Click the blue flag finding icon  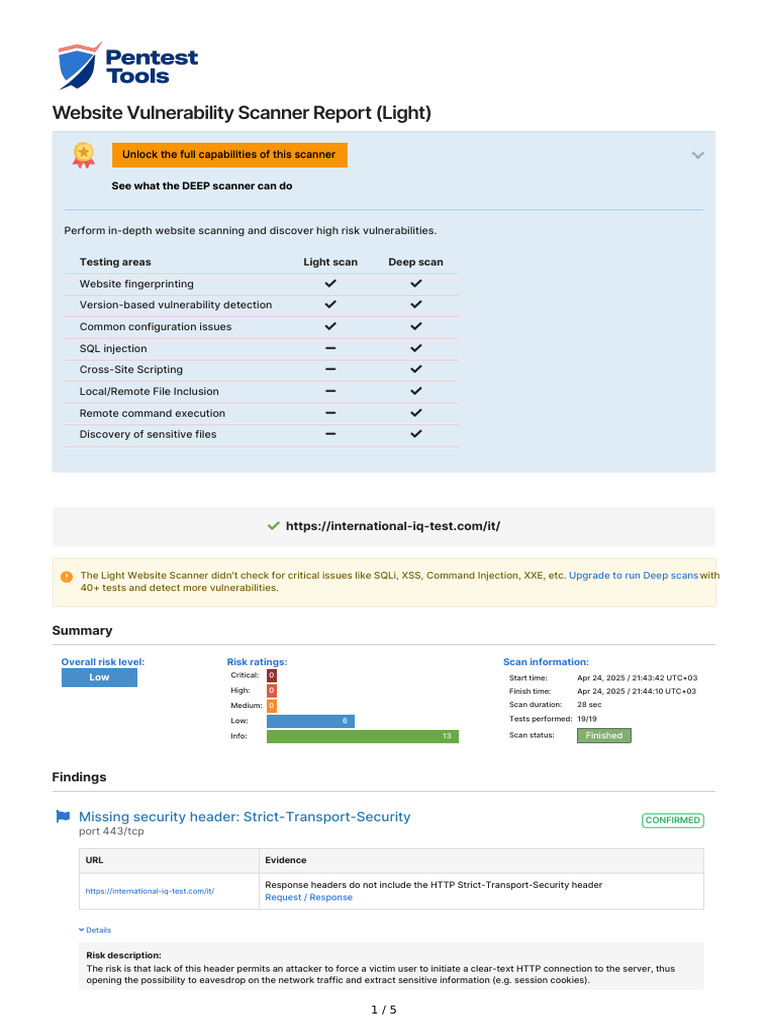coord(63,817)
